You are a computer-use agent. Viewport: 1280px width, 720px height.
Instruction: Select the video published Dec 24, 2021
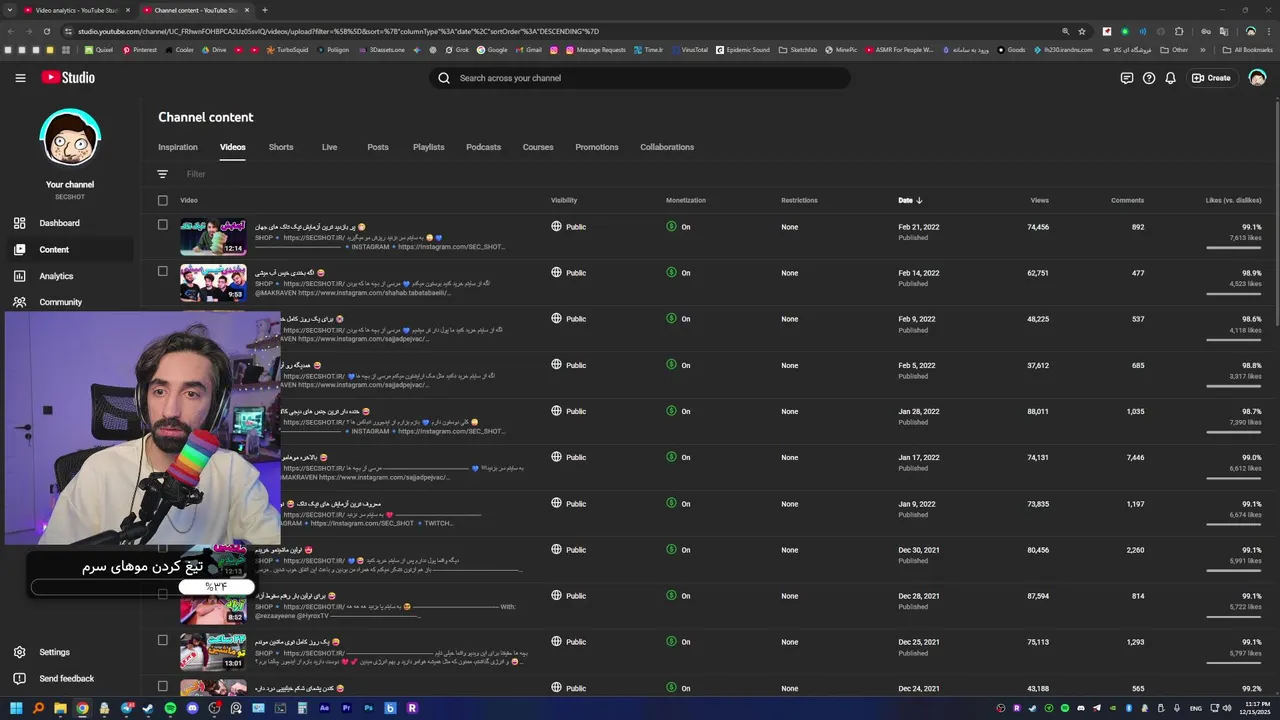[163, 686]
